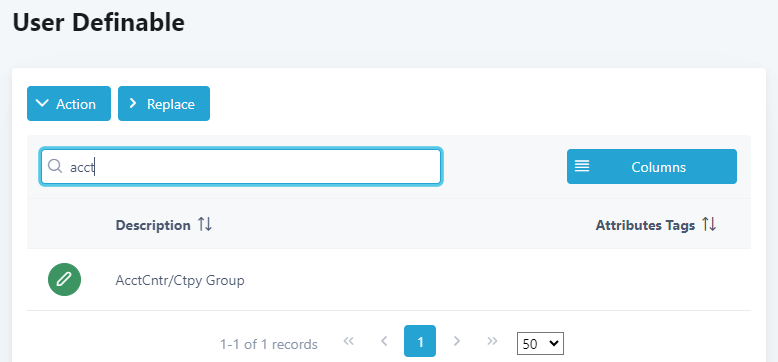Click the 1-1 of 1 records text
778x362 pixels.
(269, 344)
